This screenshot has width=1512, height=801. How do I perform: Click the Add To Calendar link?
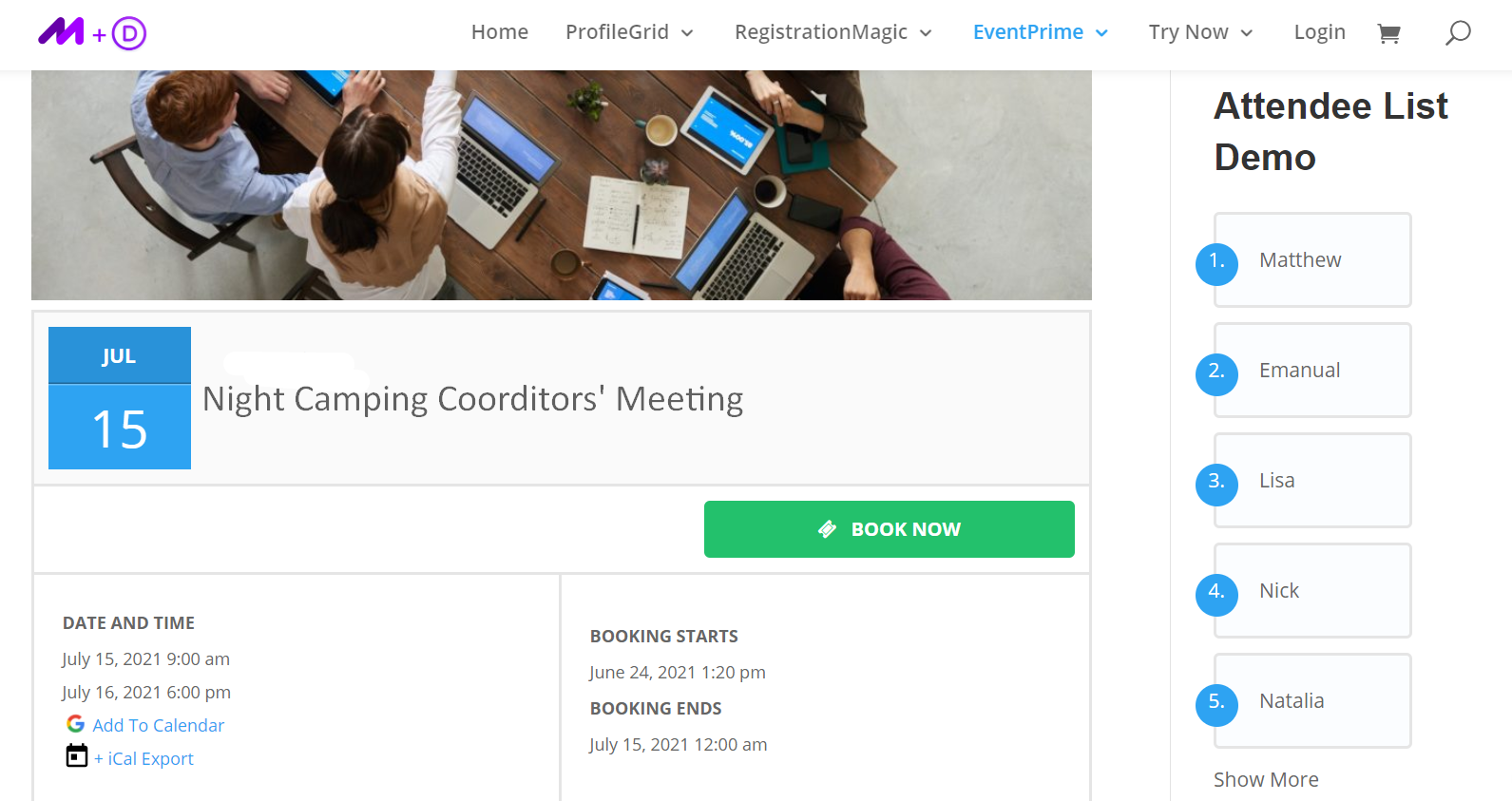click(x=159, y=725)
